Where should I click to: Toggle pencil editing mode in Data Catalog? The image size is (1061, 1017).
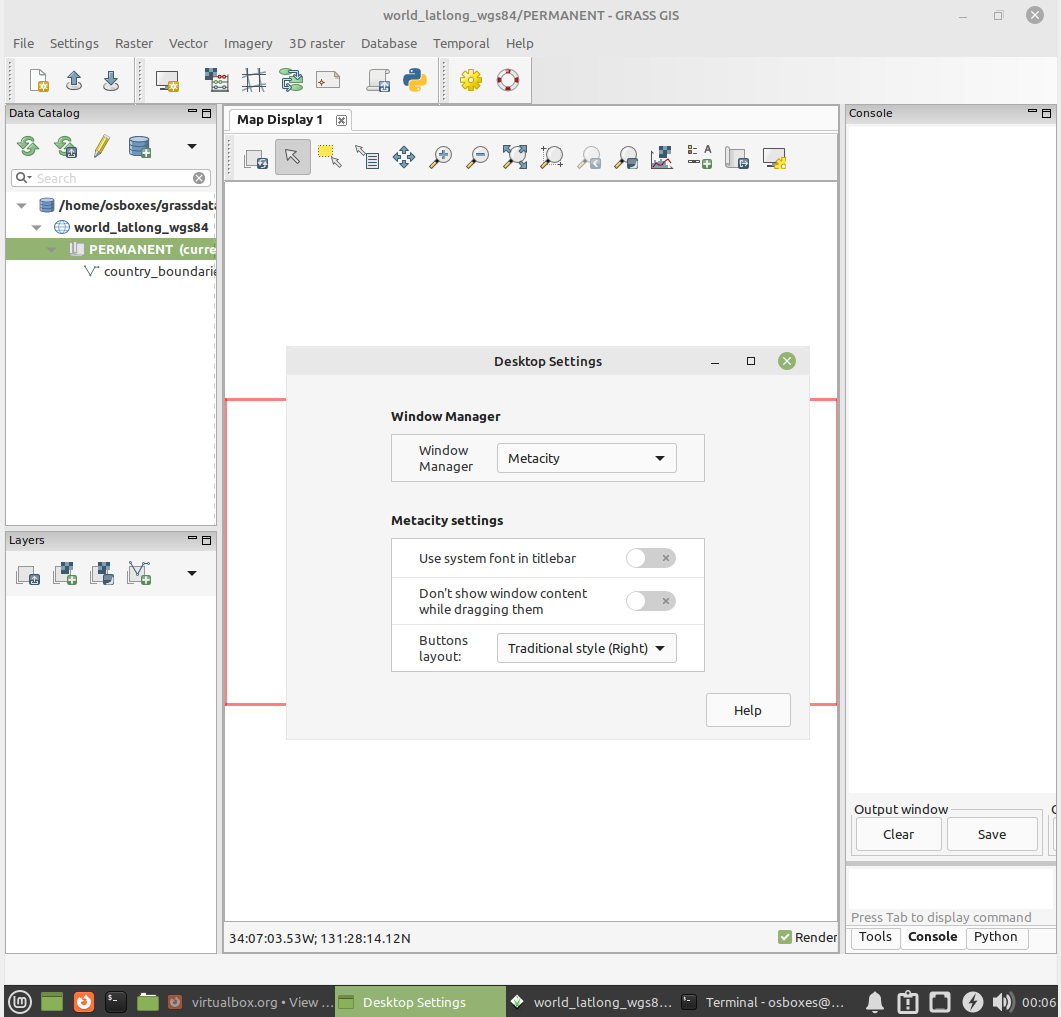tap(102, 146)
